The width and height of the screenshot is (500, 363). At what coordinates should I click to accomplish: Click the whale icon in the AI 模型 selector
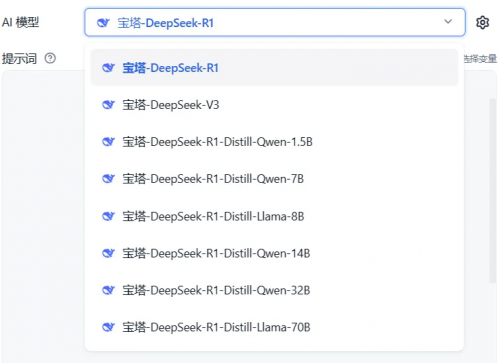(103, 23)
